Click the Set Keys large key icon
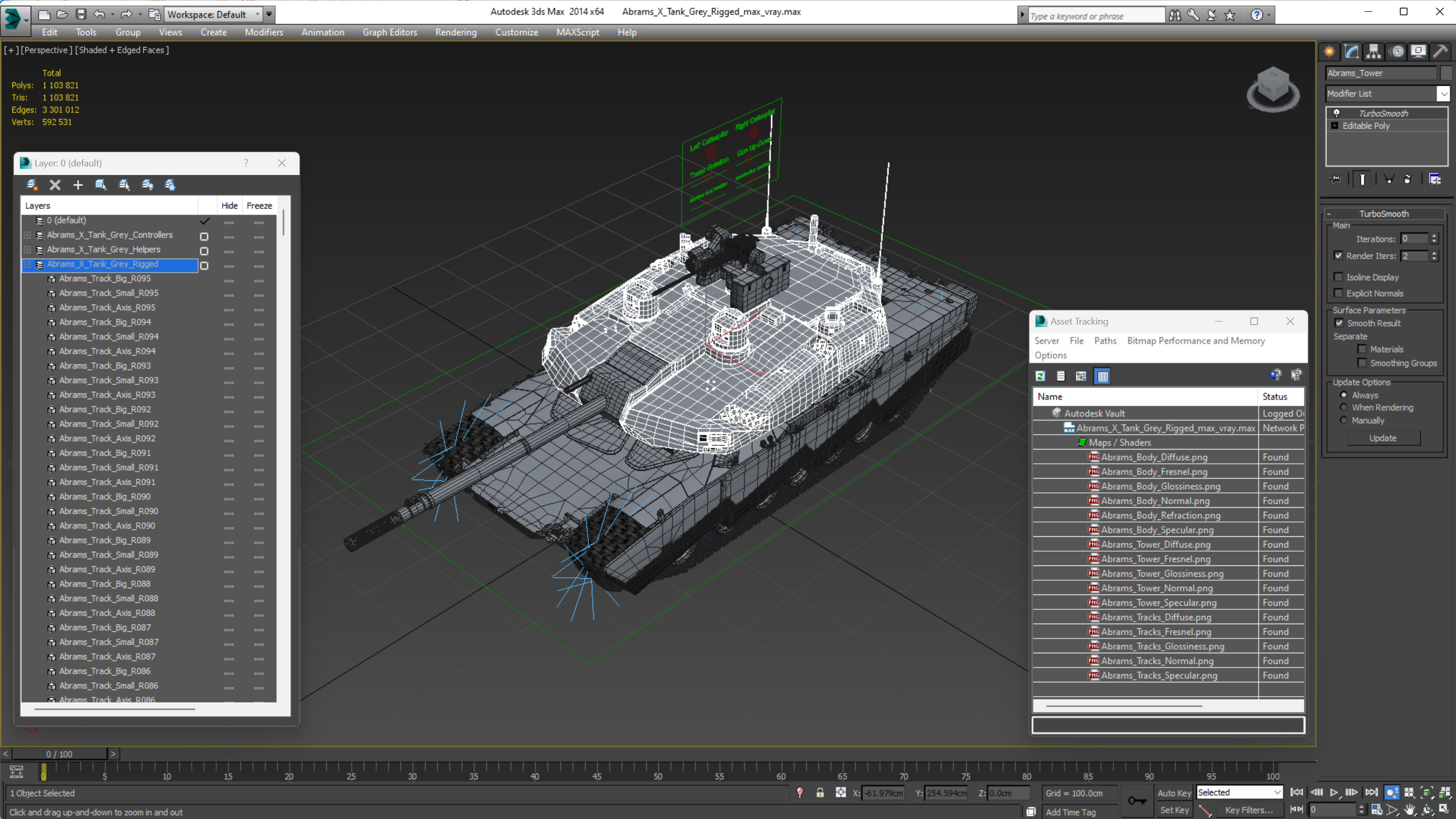 pyautogui.click(x=1137, y=800)
